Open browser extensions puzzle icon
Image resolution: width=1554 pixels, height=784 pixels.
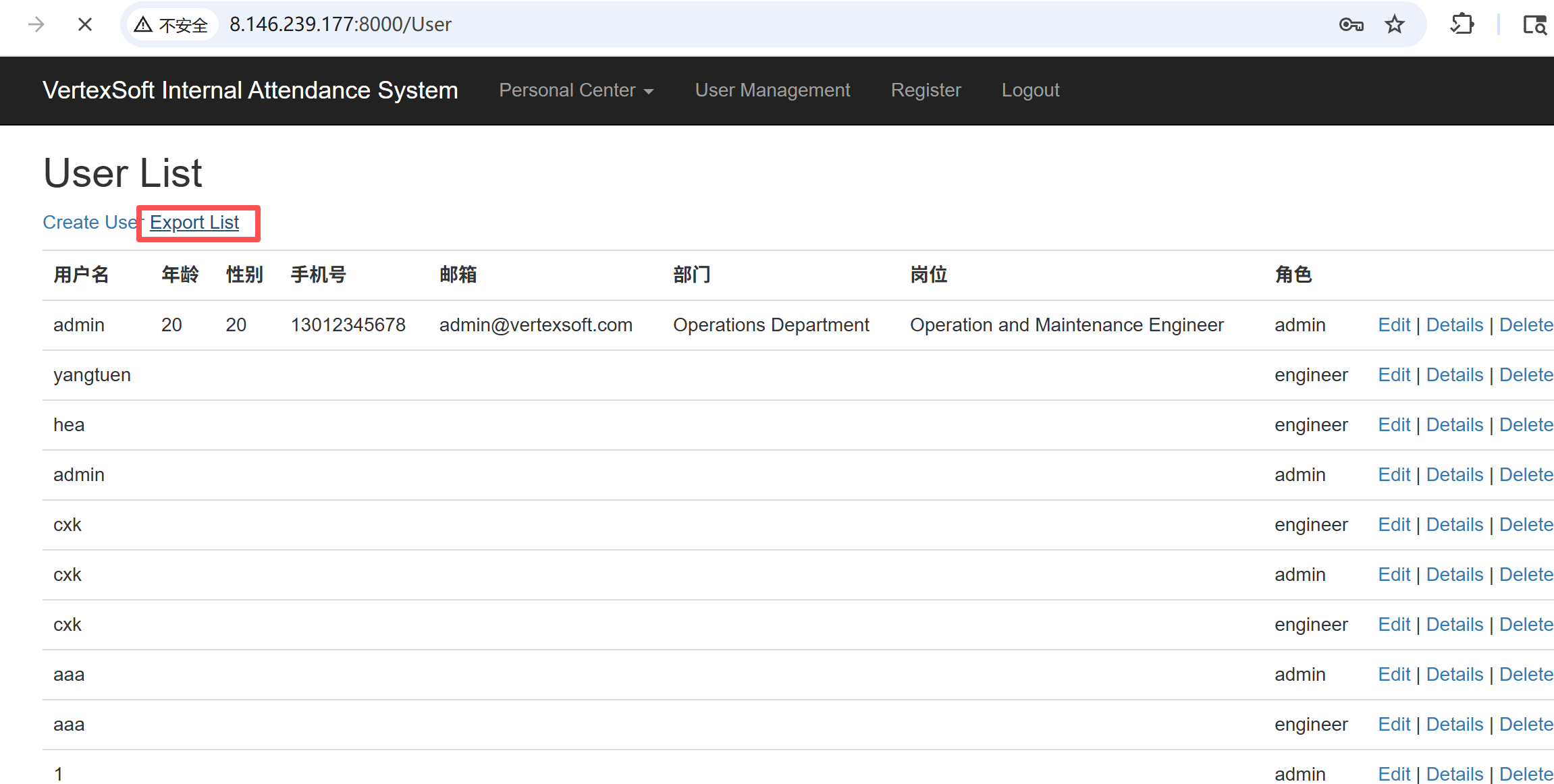1462,25
